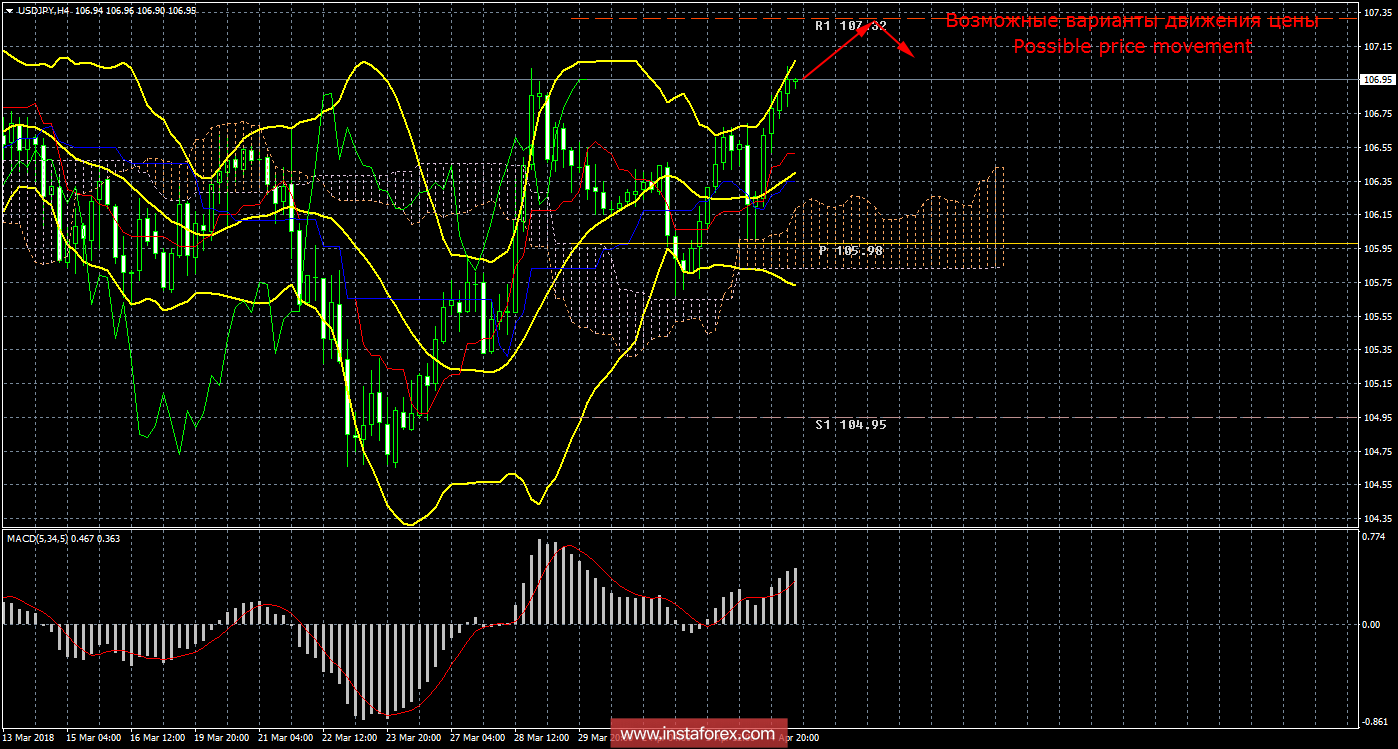This screenshot has width=1398, height=749.
Task: Click the 107.15 price axis value
Action: click(1377, 47)
